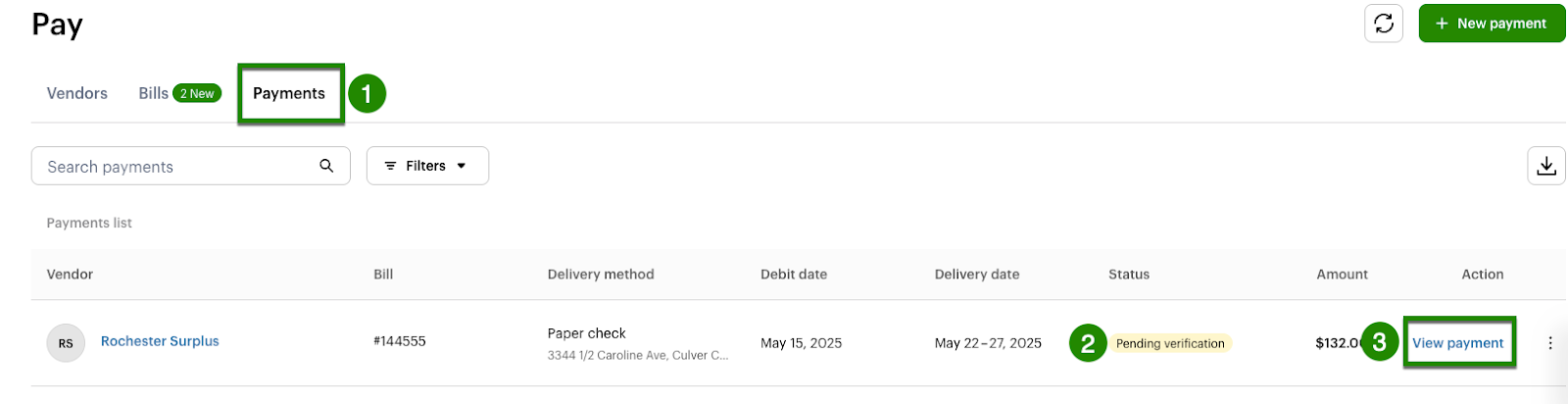This screenshot has height=404, width=1568.
Task: Create a New payment
Action: click(x=1491, y=24)
